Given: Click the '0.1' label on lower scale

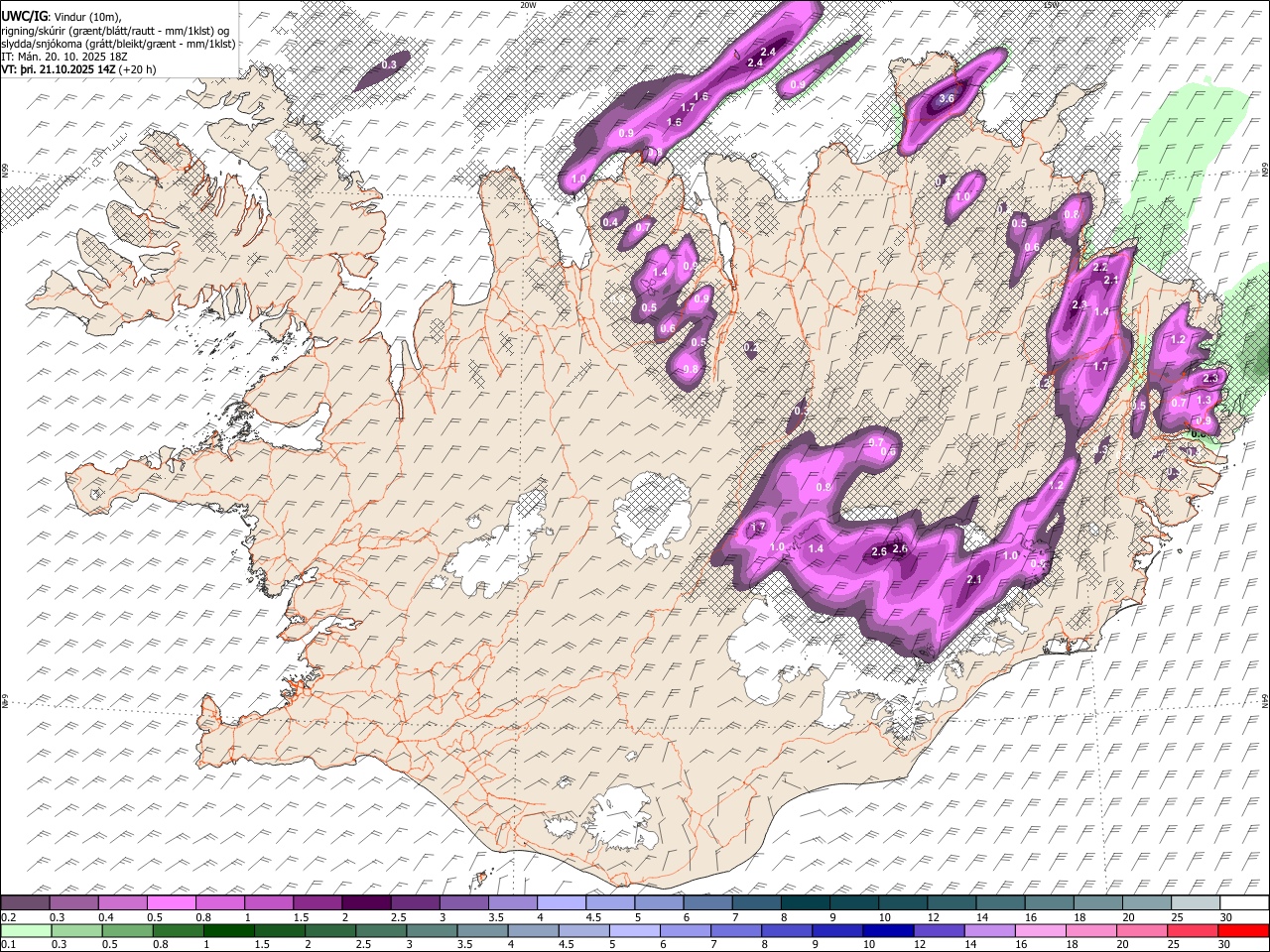Looking at the screenshot, I should [7, 945].
